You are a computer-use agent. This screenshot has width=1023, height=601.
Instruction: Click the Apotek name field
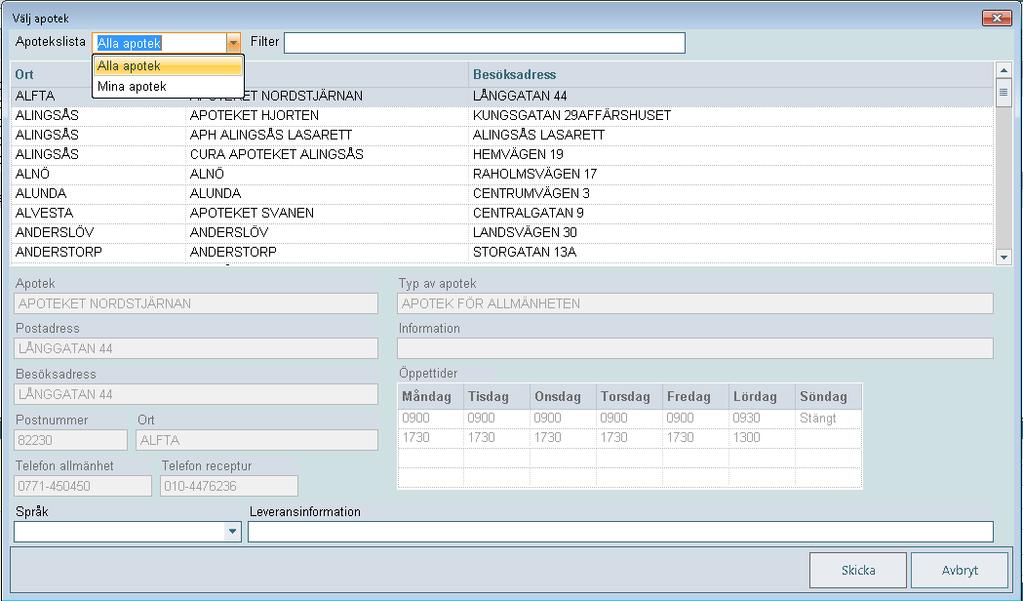tap(196, 303)
